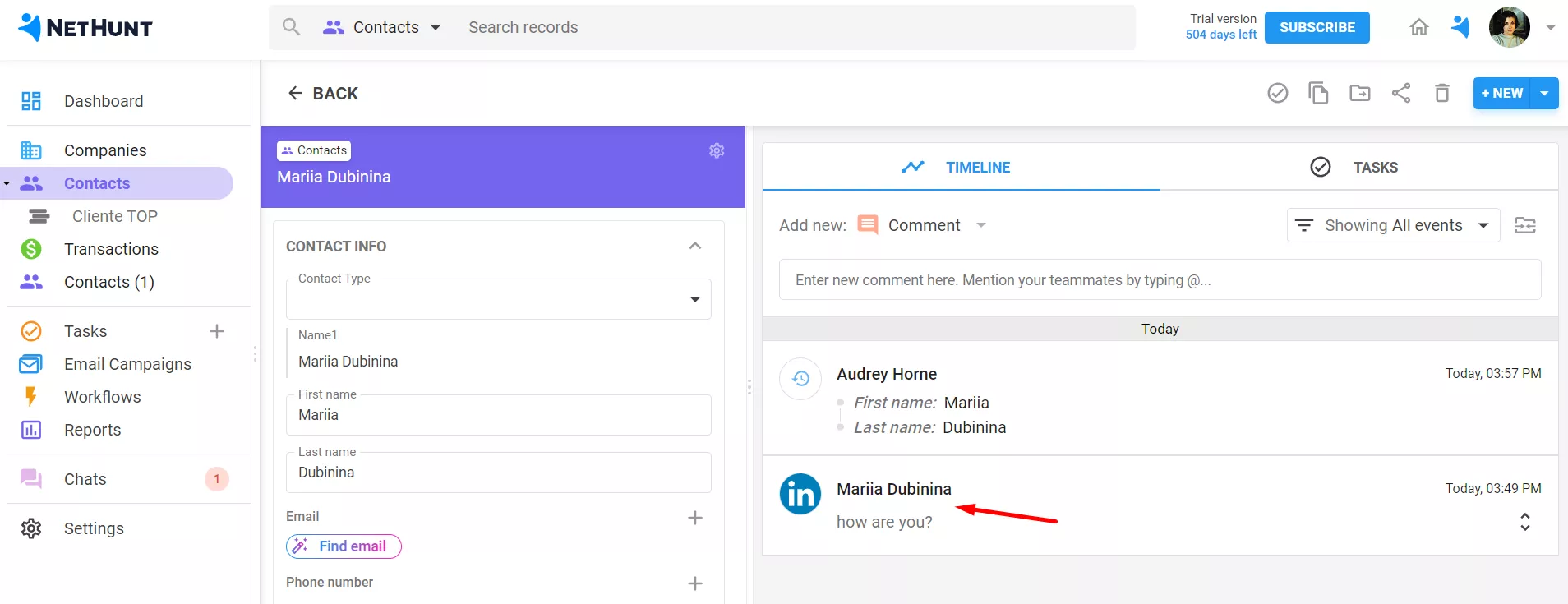Add a phone number with plus icon
The height and width of the screenshot is (604, 1568).
[x=695, y=583]
